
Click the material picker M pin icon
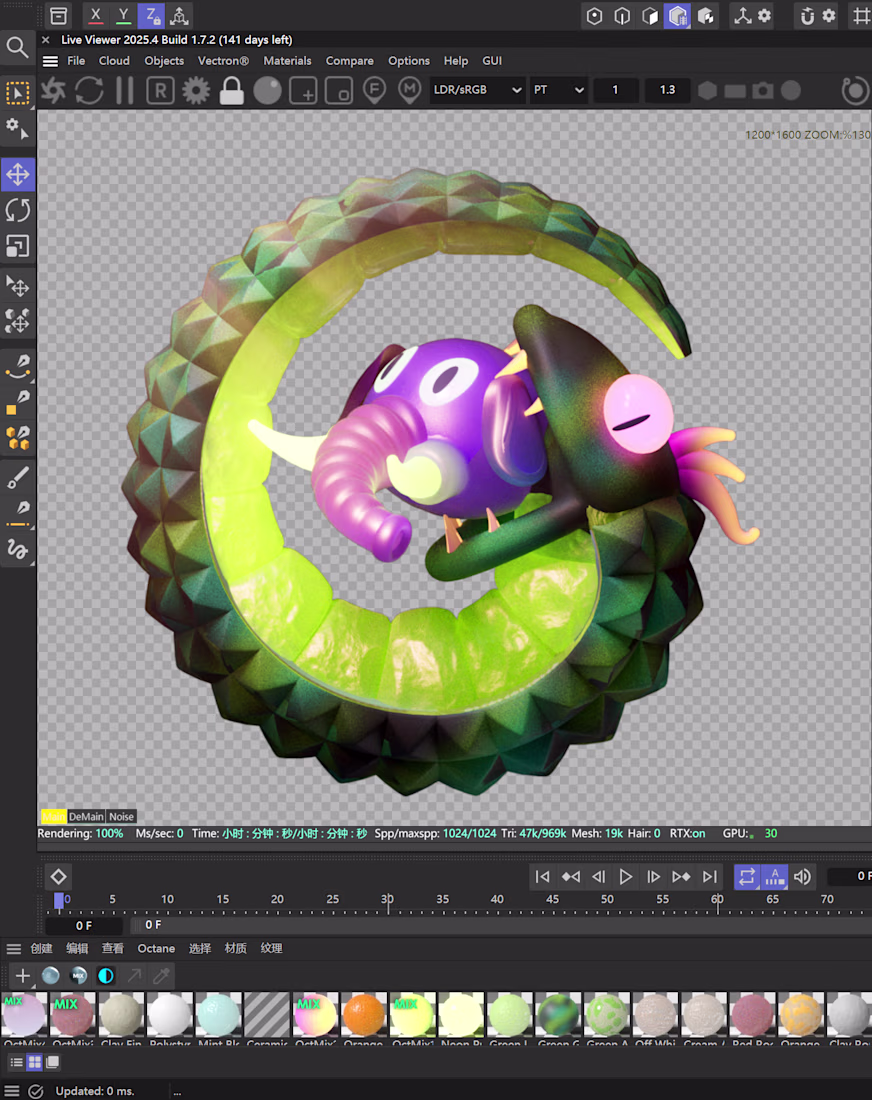tap(410, 90)
